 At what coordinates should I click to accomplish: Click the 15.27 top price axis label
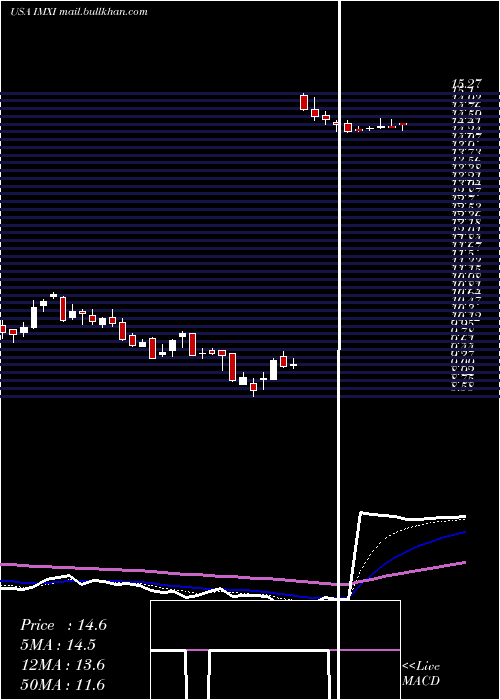467,83
